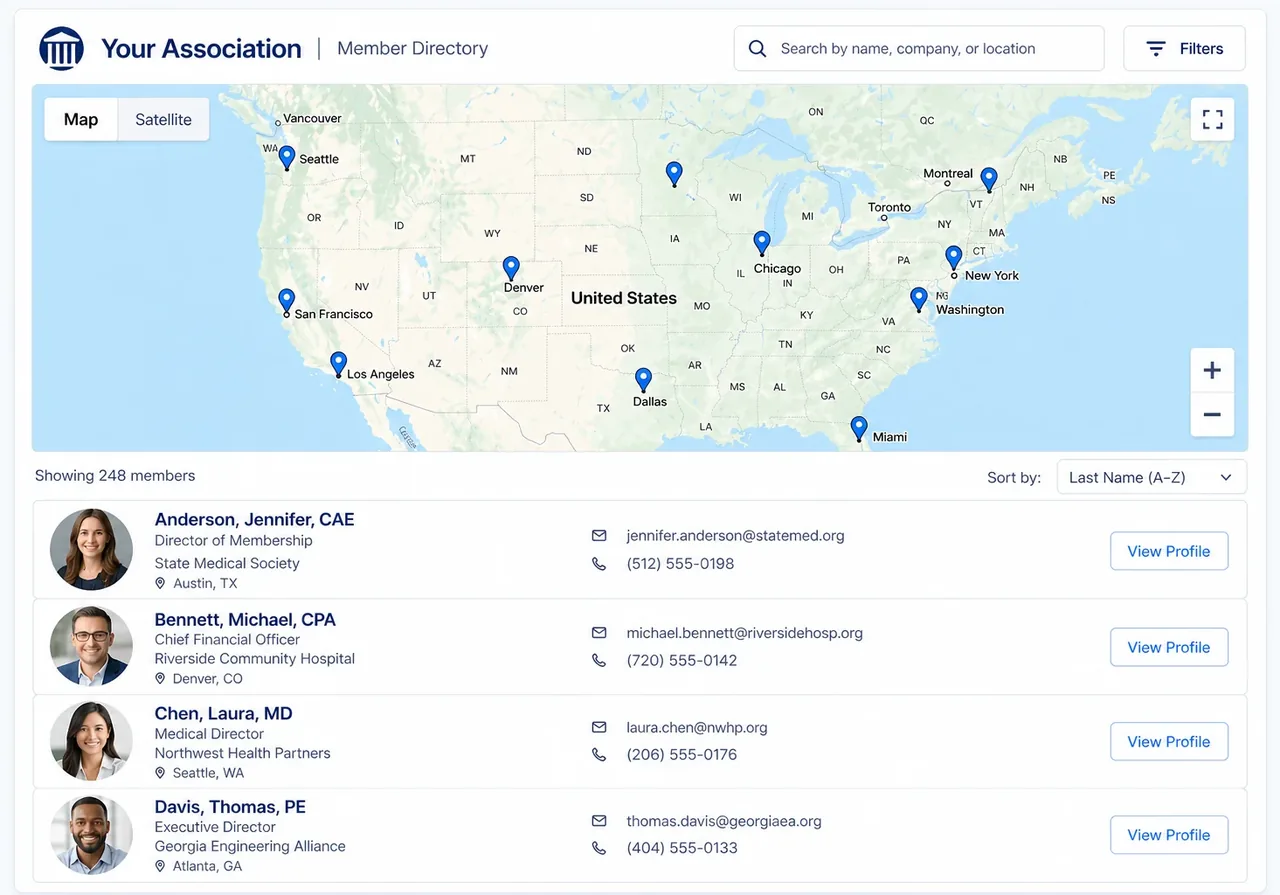
Task: View Profile for Jennifer Anderson
Action: [x=1169, y=551]
